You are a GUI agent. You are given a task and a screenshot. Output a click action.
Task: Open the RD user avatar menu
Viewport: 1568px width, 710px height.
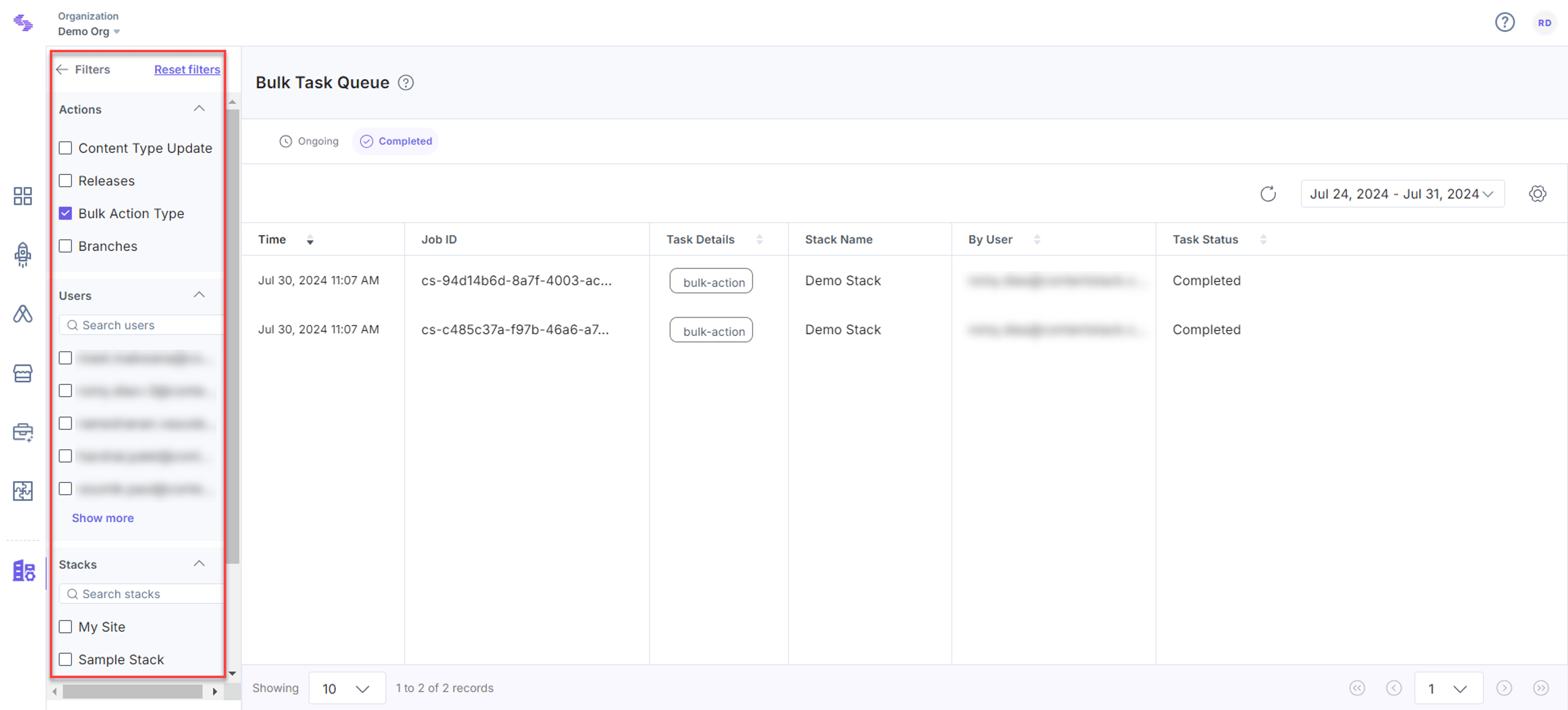[1544, 22]
